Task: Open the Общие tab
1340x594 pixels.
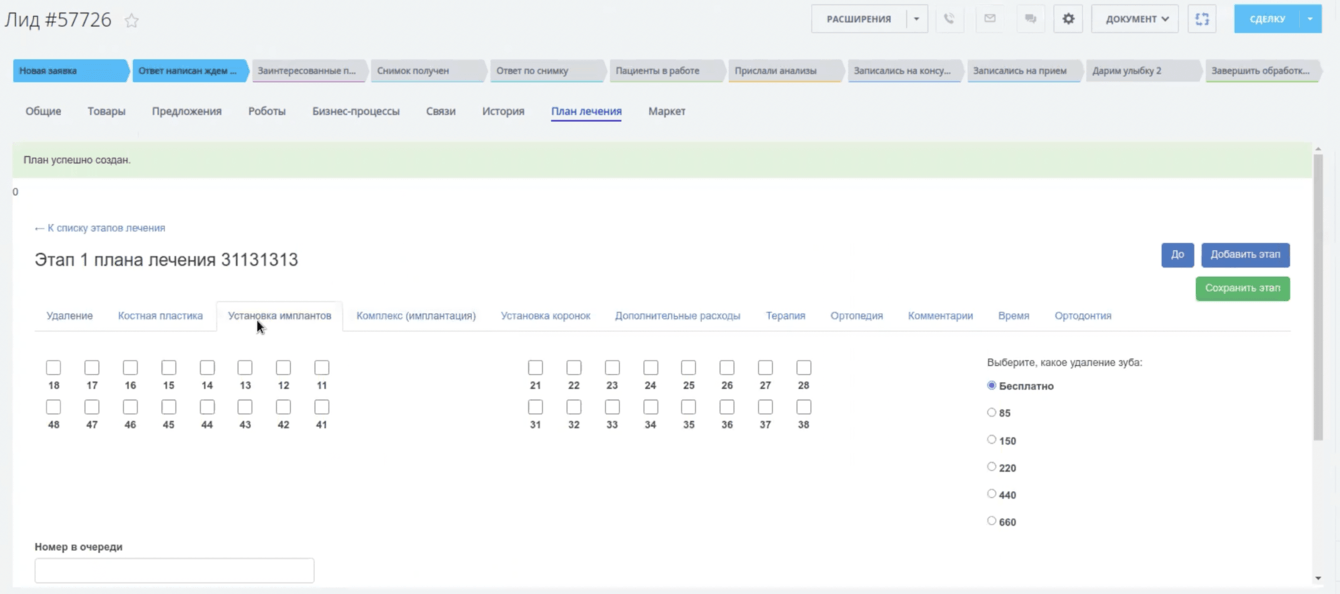Action: coord(43,111)
